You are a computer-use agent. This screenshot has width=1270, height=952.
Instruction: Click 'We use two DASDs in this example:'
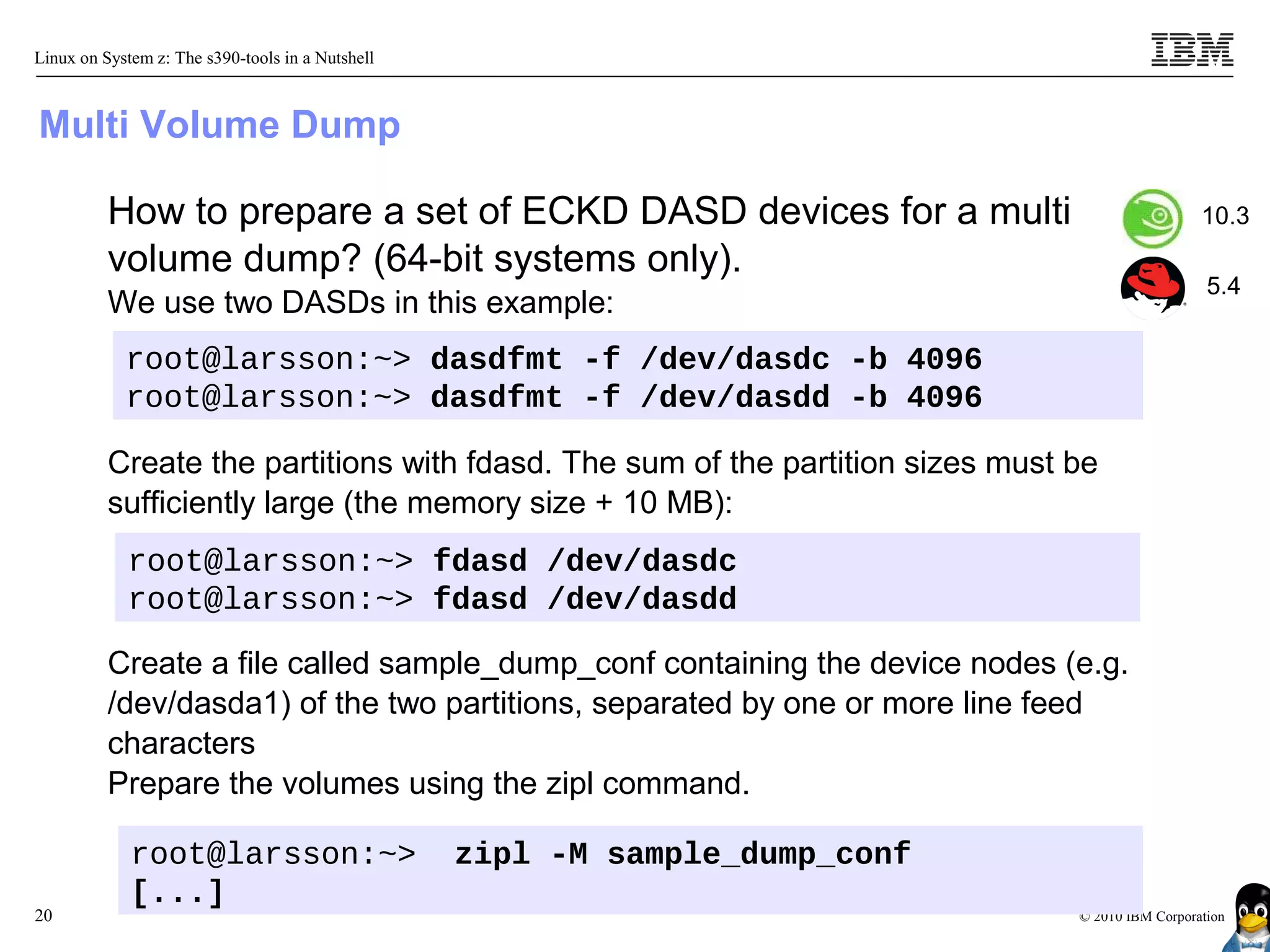coord(360,302)
